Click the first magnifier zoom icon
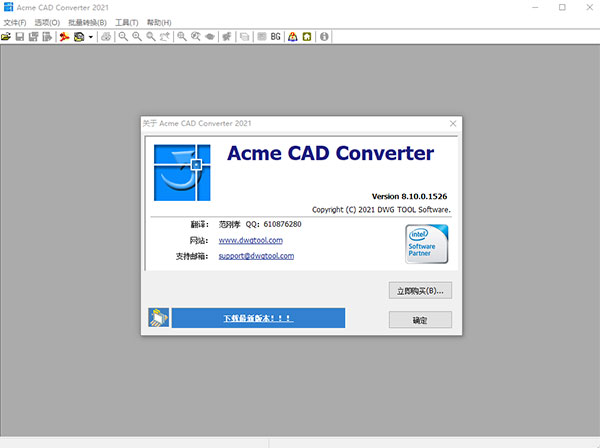This screenshot has height=448, width=600. point(123,37)
